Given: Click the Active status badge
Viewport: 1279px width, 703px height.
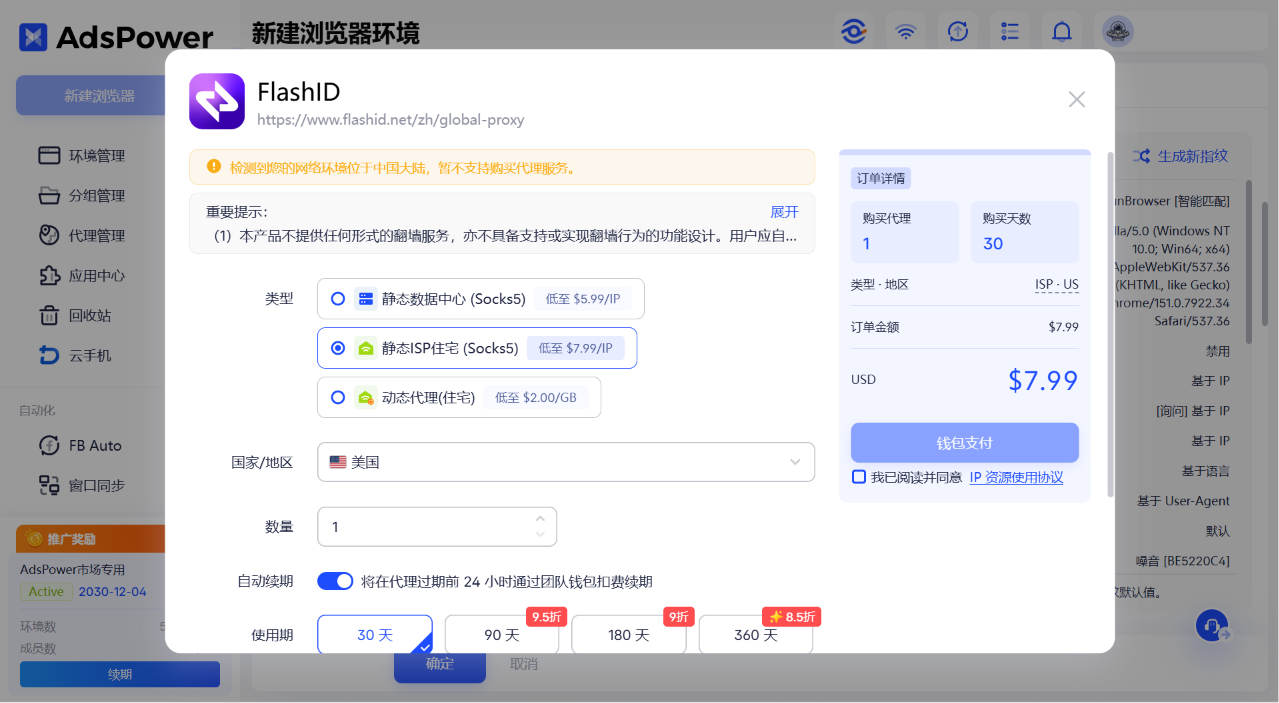Looking at the screenshot, I should tap(46, 592).
